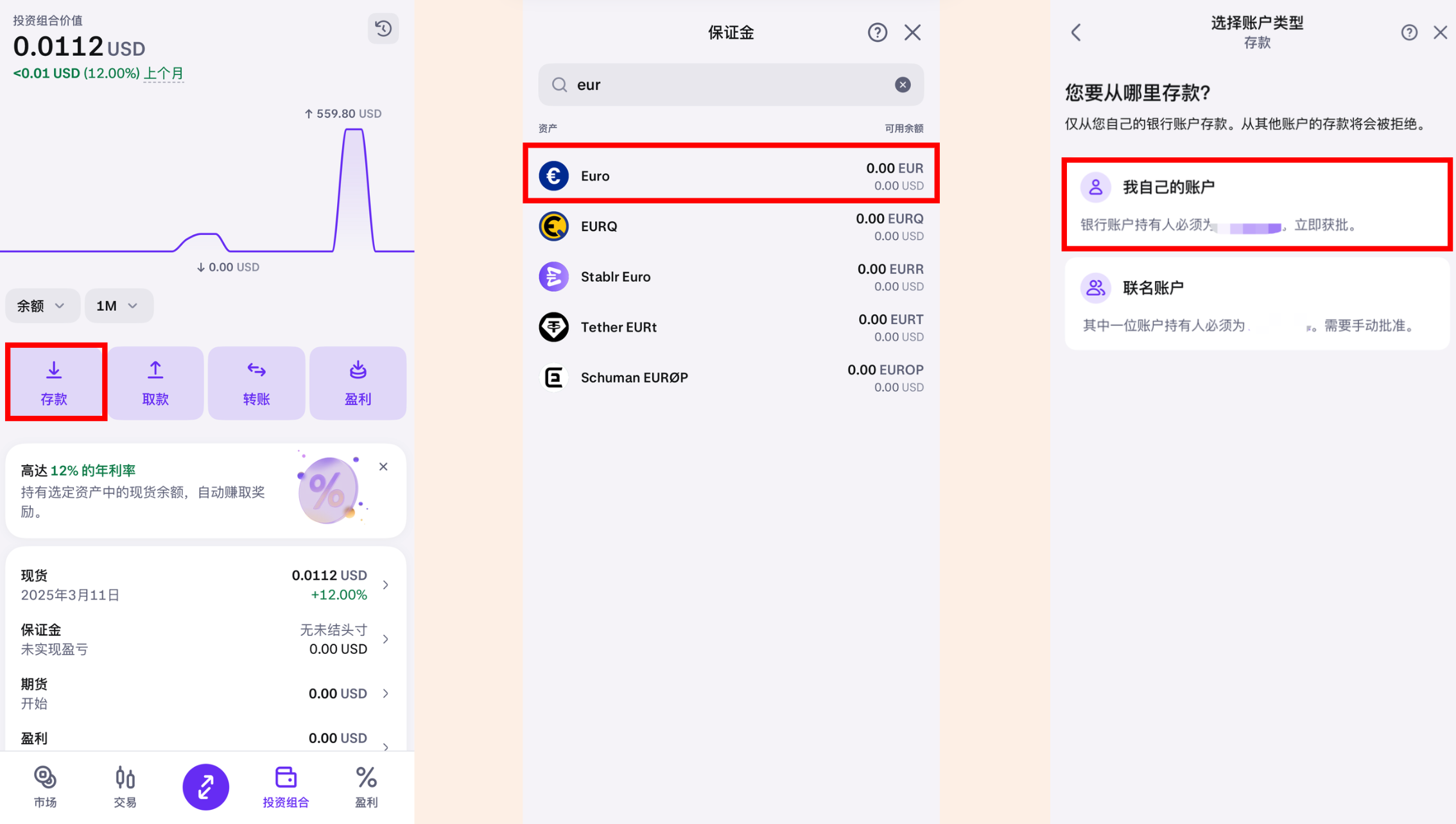Dismiss the 12% 年利率 promo banner
The image size is (1456, 824).
[383, 467]
